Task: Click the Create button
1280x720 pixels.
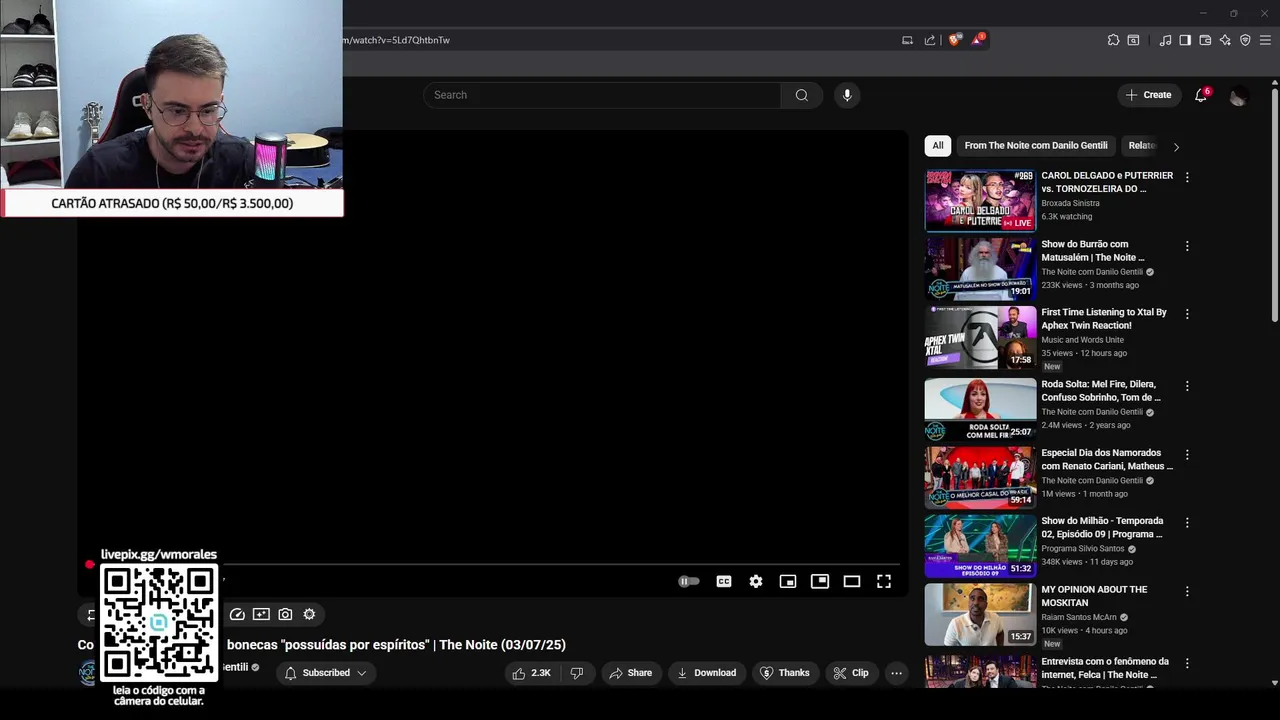Action: (1147, 95)
